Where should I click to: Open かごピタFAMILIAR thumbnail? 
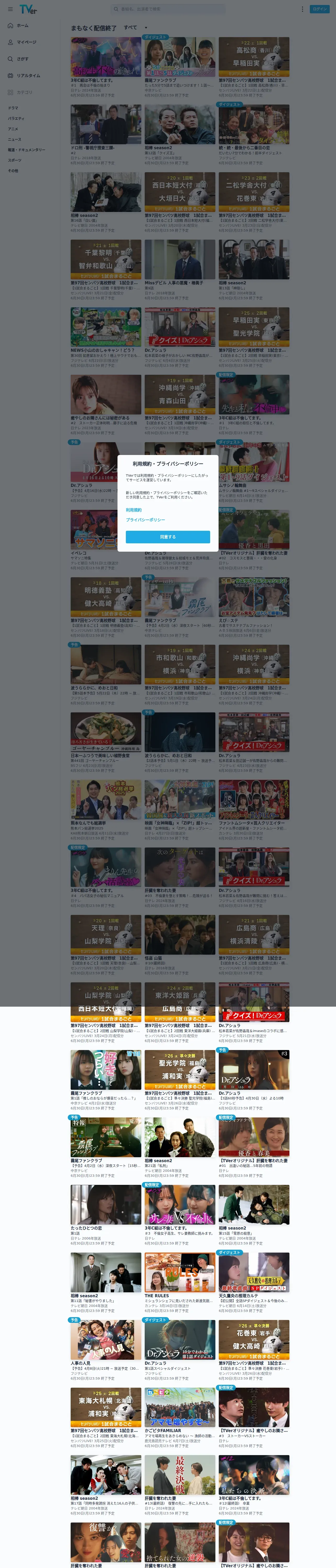pyautogui.click(x=180, y=1407)
